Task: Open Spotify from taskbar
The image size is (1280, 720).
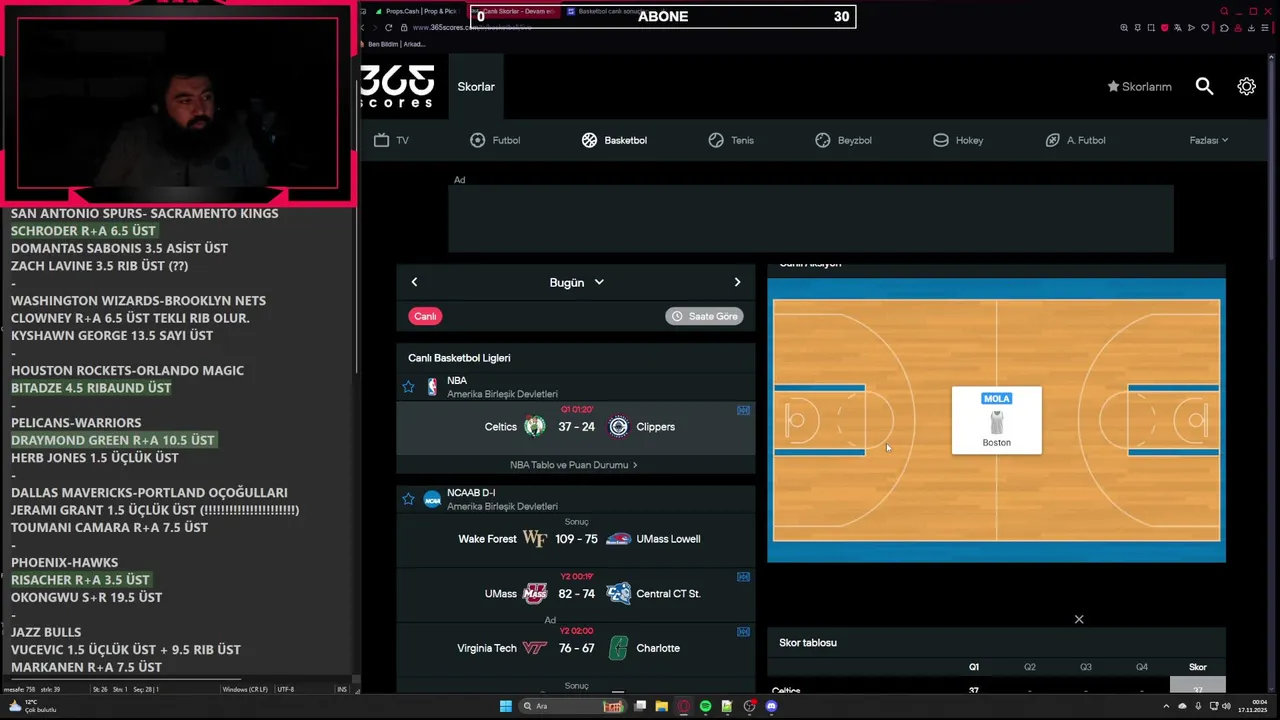Action: [705, 706]
